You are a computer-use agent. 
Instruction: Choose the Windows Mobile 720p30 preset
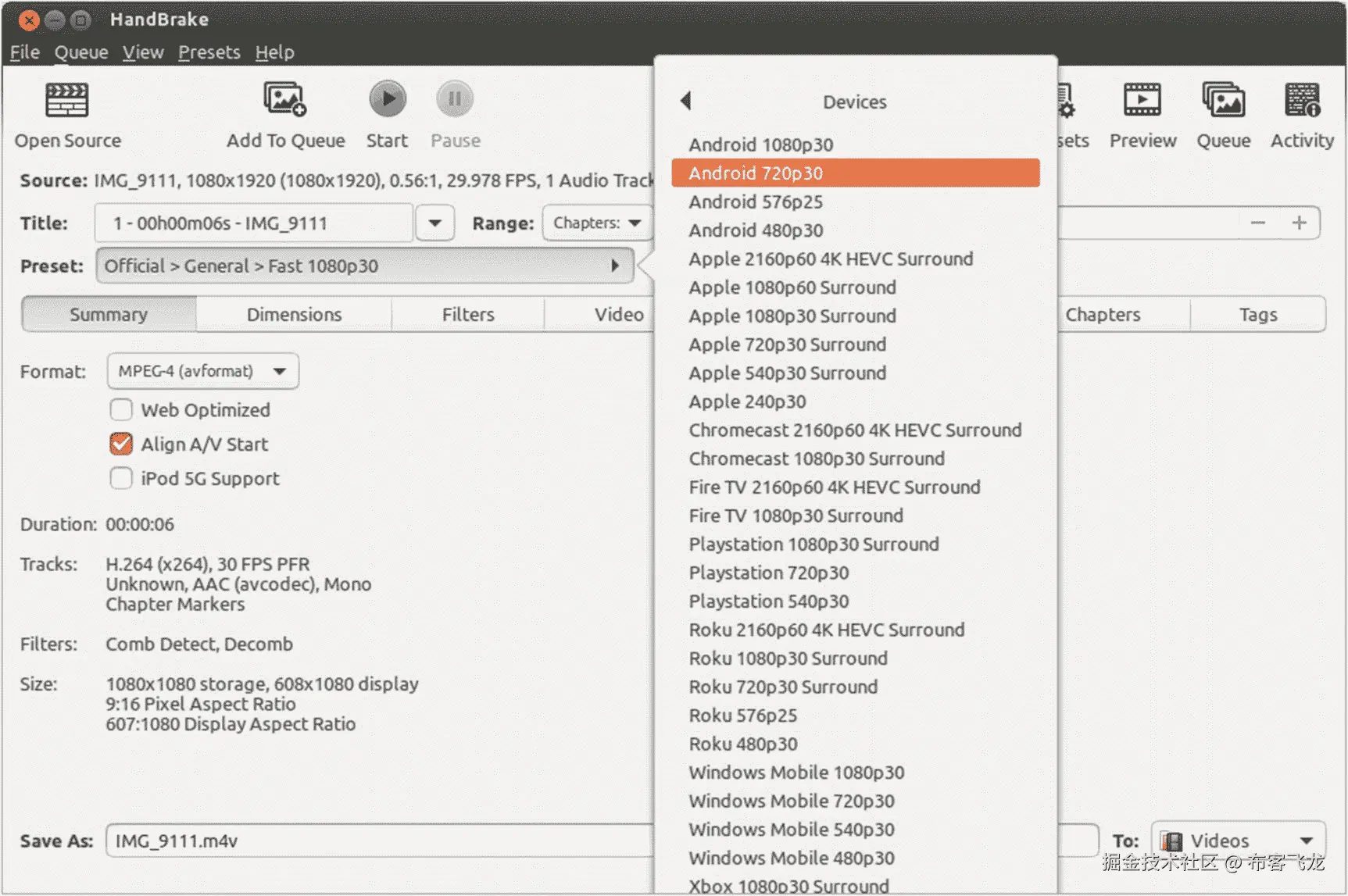pyautogui.click(x=856, y=801)
